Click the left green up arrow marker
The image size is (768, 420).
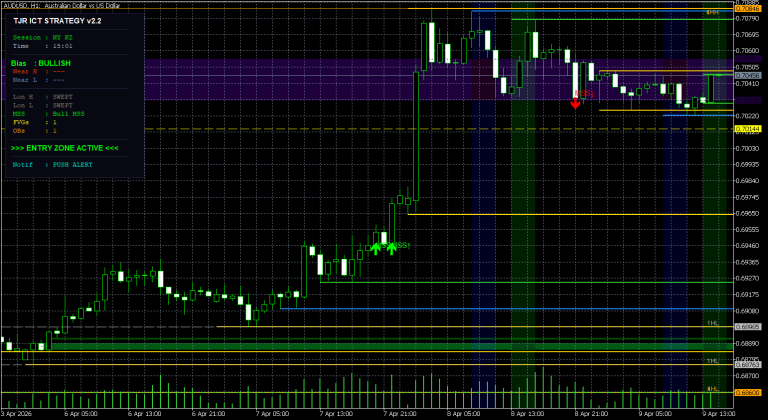[375, 247]
